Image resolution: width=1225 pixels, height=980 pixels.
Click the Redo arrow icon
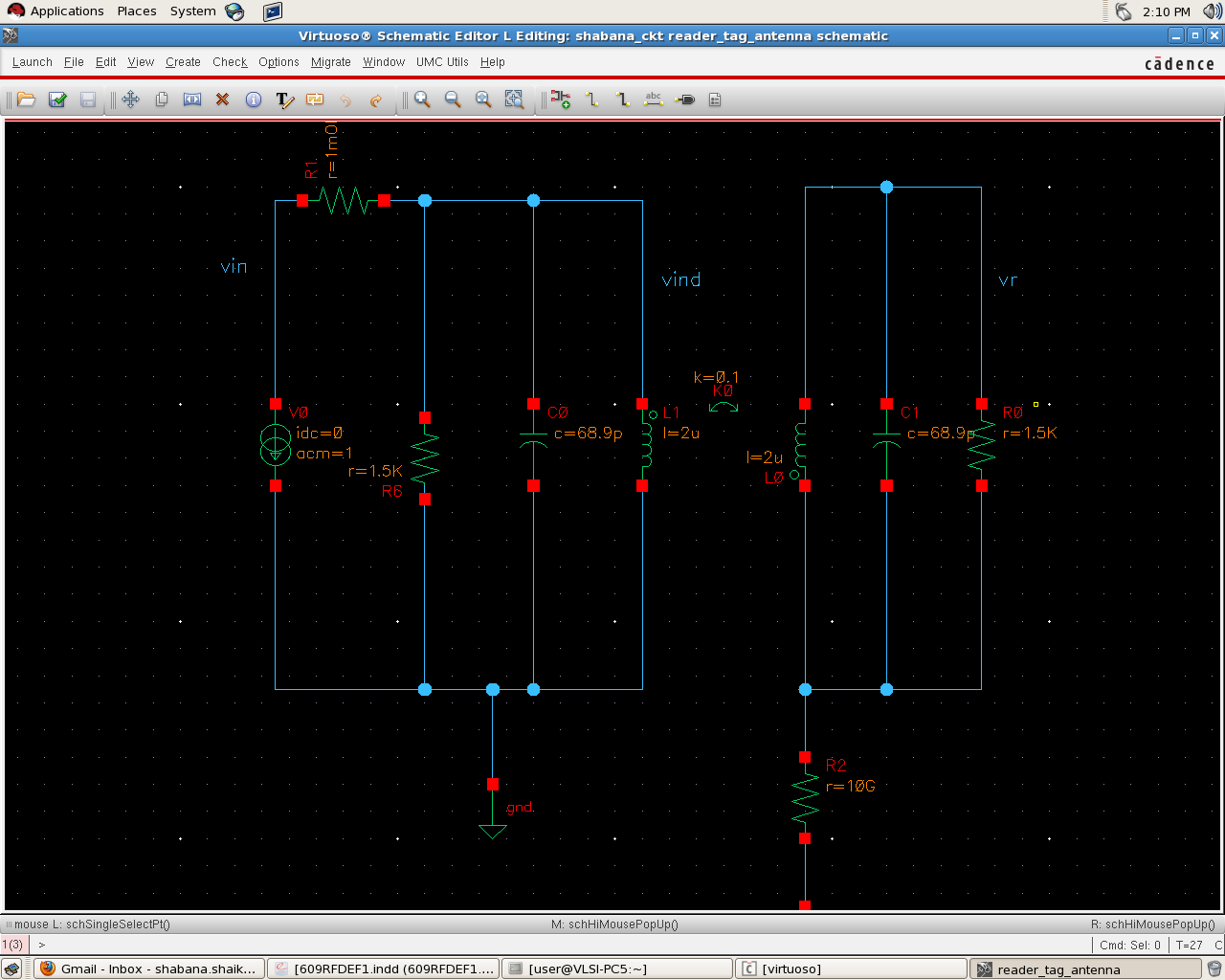click(376, 100)
